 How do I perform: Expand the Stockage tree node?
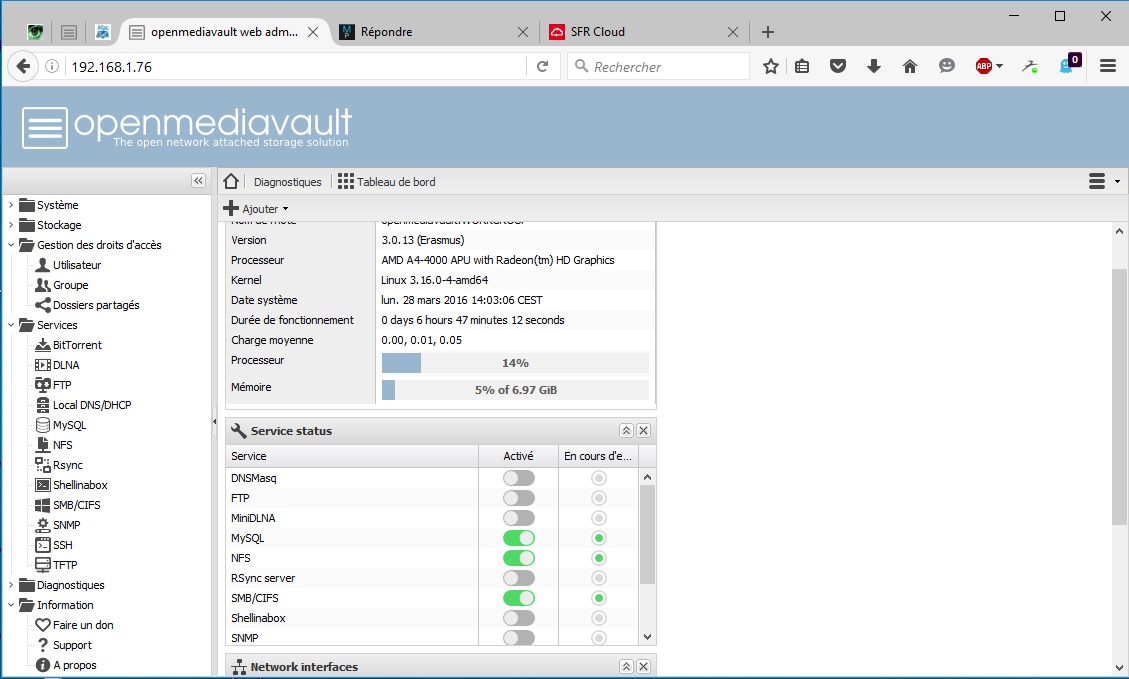[x=11, y=225]
